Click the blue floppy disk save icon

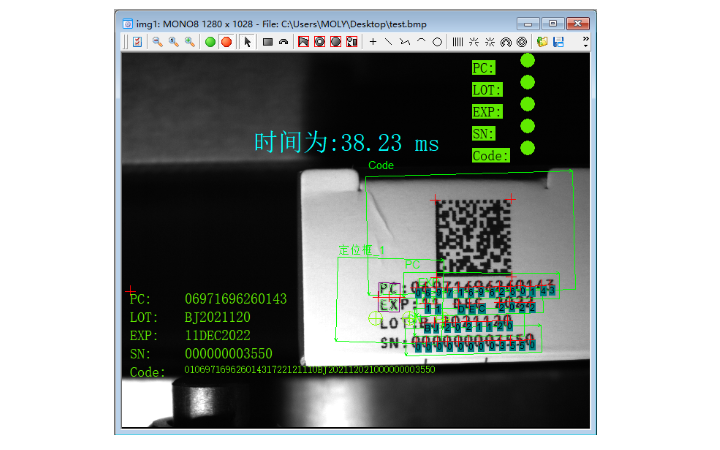(x=558, y=42)
